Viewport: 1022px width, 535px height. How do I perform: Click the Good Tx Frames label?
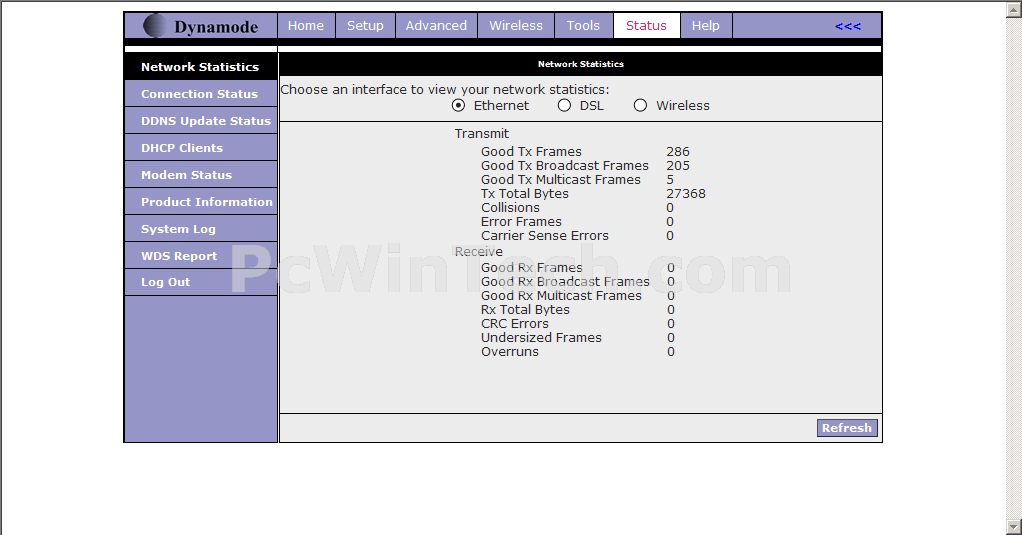tap(531, 152)
